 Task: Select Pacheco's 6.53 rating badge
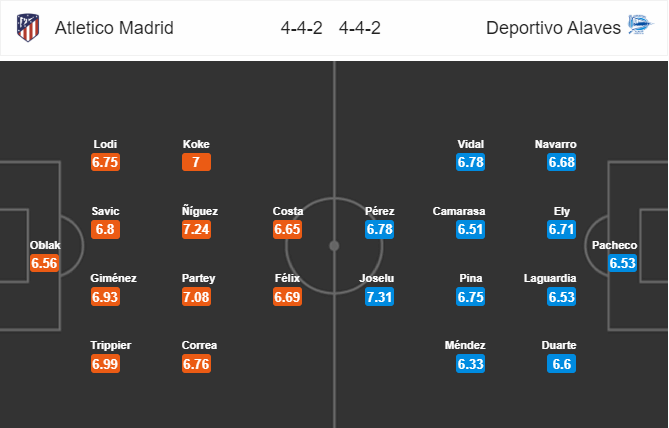pos(624,263)
